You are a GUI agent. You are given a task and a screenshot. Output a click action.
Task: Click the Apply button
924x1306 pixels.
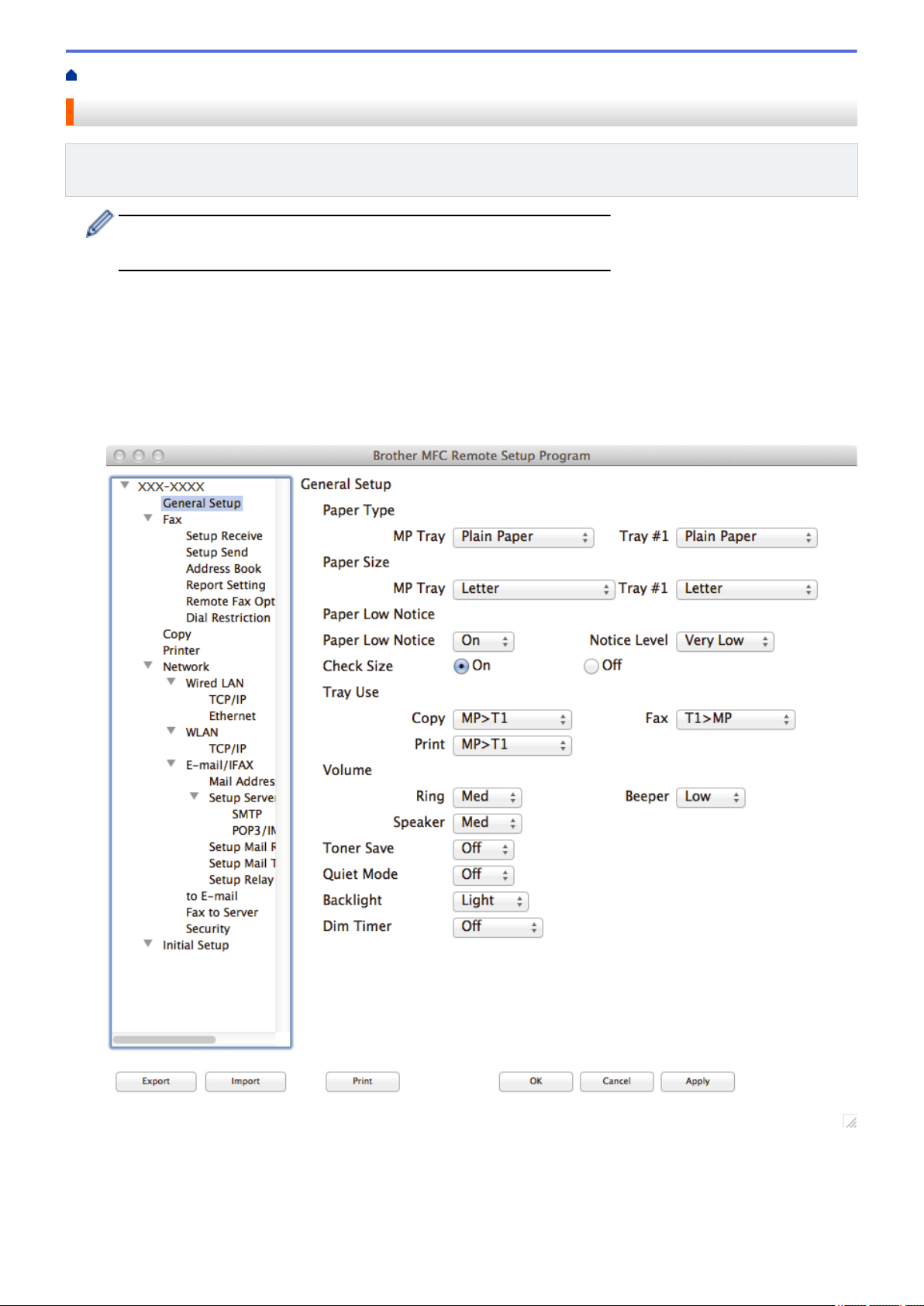[698, 1081]
